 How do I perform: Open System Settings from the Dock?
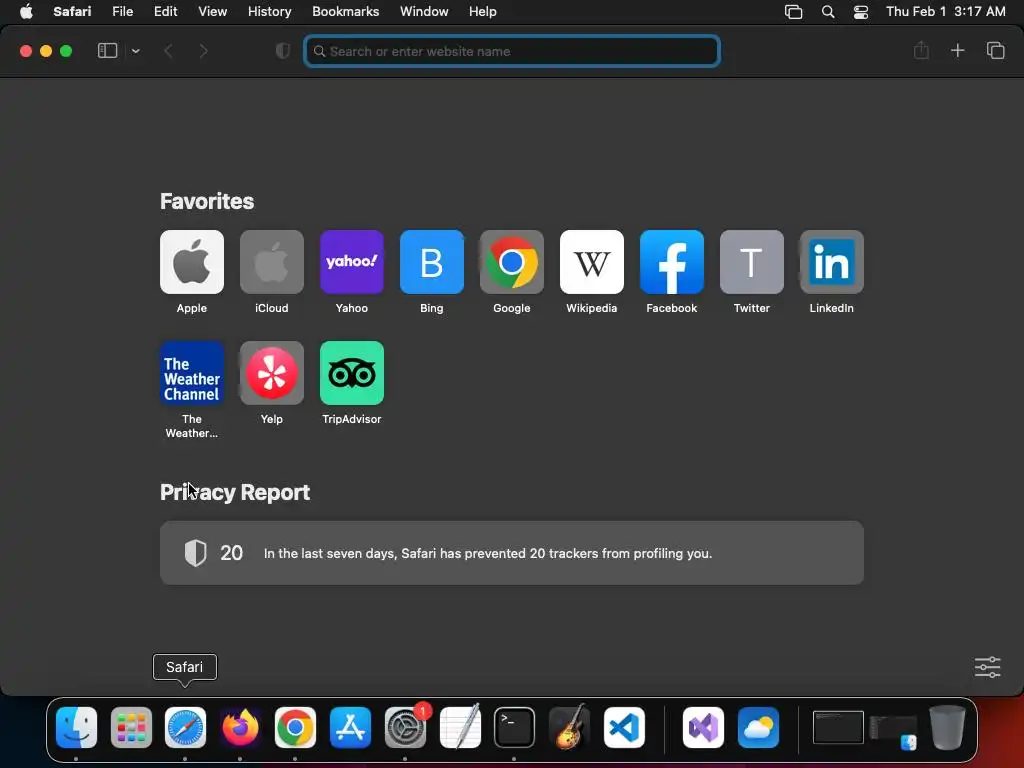(405, 727)
